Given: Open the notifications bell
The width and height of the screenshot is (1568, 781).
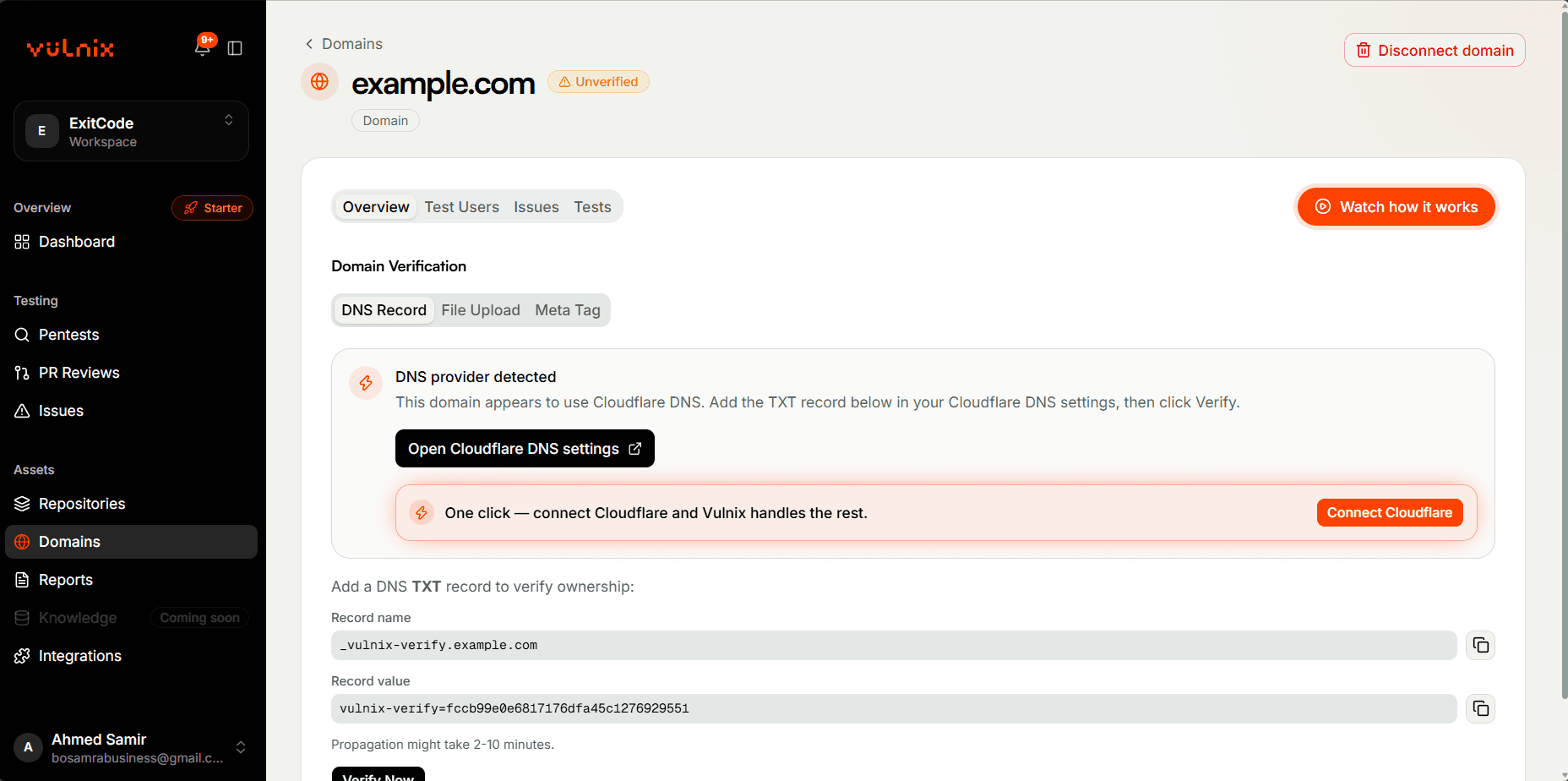Looking at the screenshot, I should 203,47.
